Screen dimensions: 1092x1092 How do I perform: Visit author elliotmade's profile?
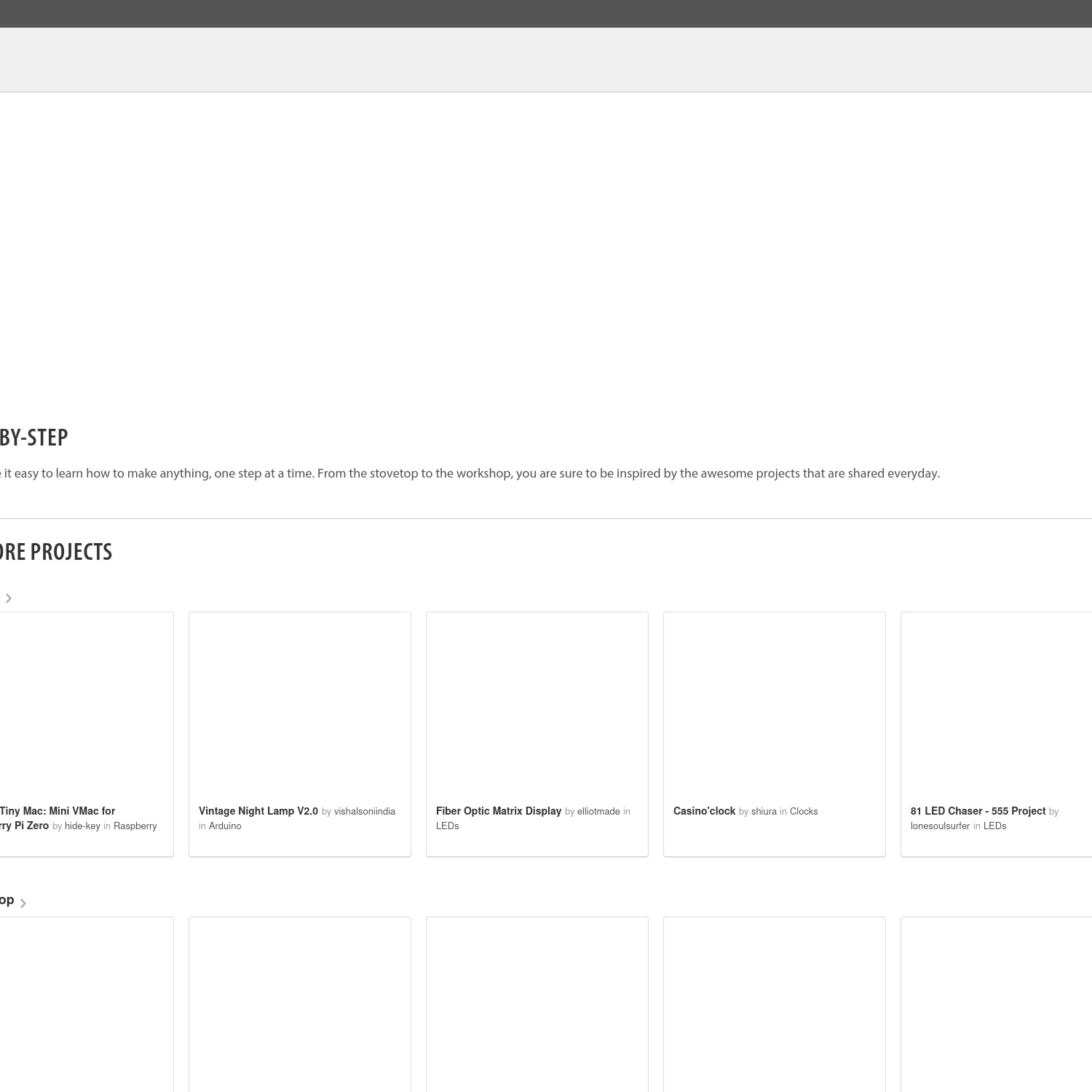pos(598,812)
